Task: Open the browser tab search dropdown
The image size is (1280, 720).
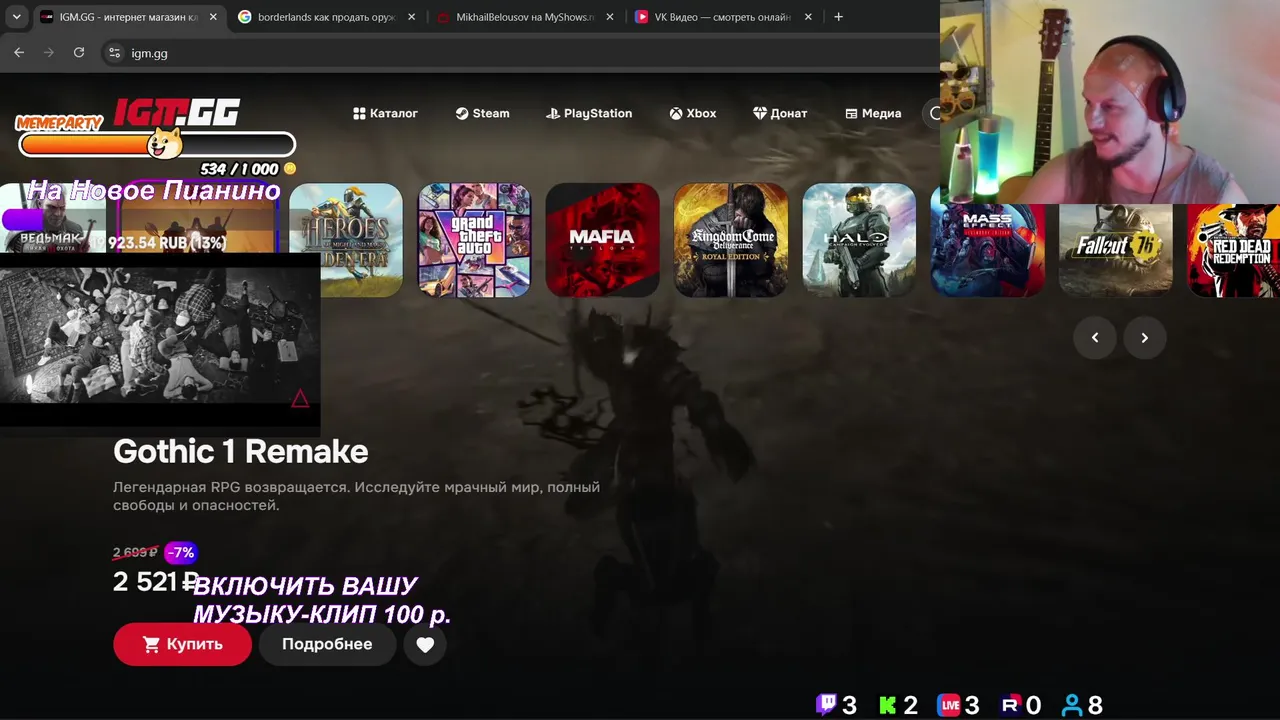Action: (16, 17)
